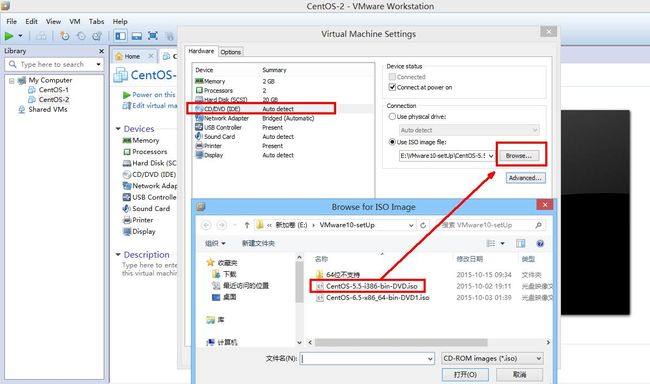Click Processors in the Devices list
Viewport: 650px width, 384px height.
(x=145, y=152)
